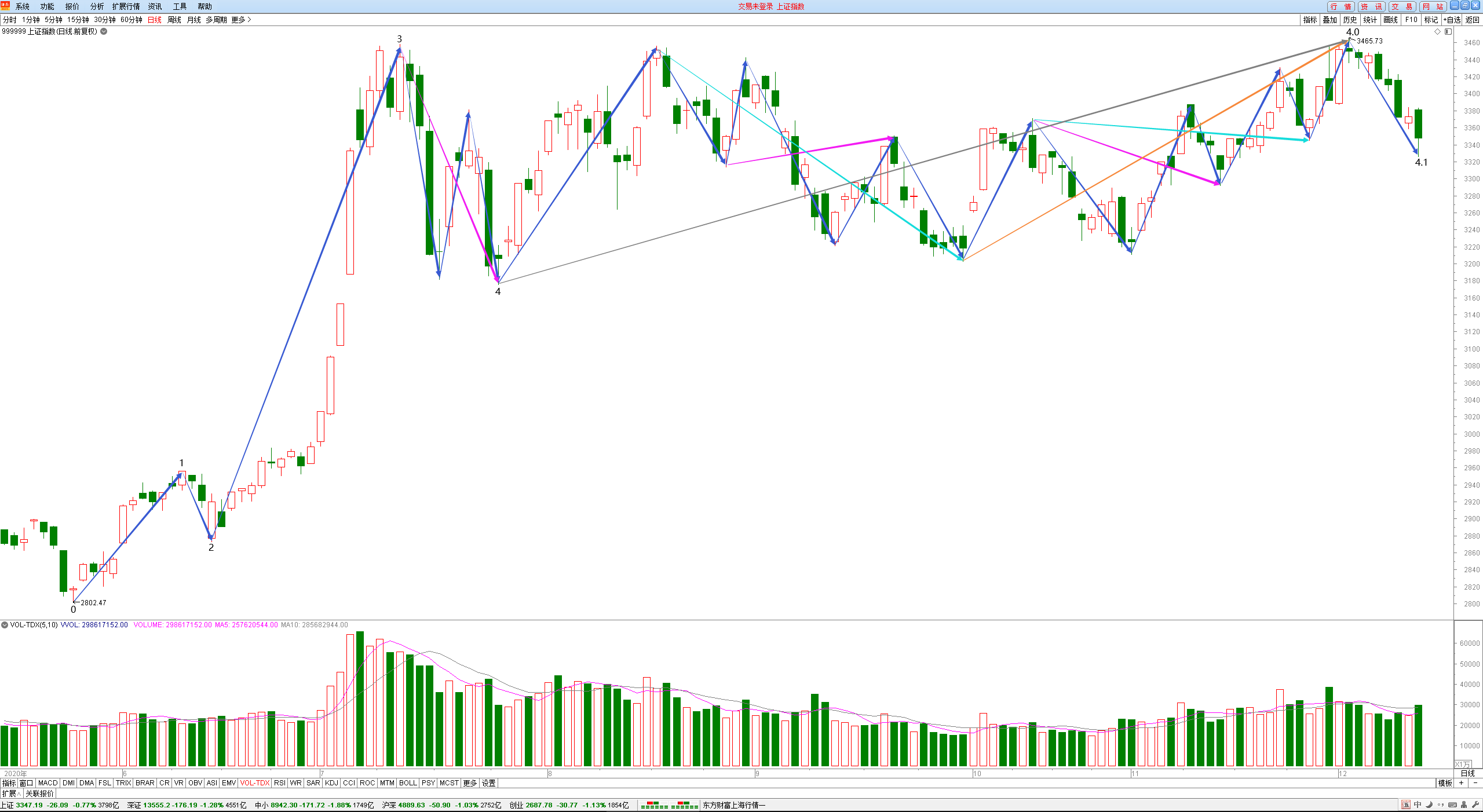Select the SAR indicator tab

point(313,783)
